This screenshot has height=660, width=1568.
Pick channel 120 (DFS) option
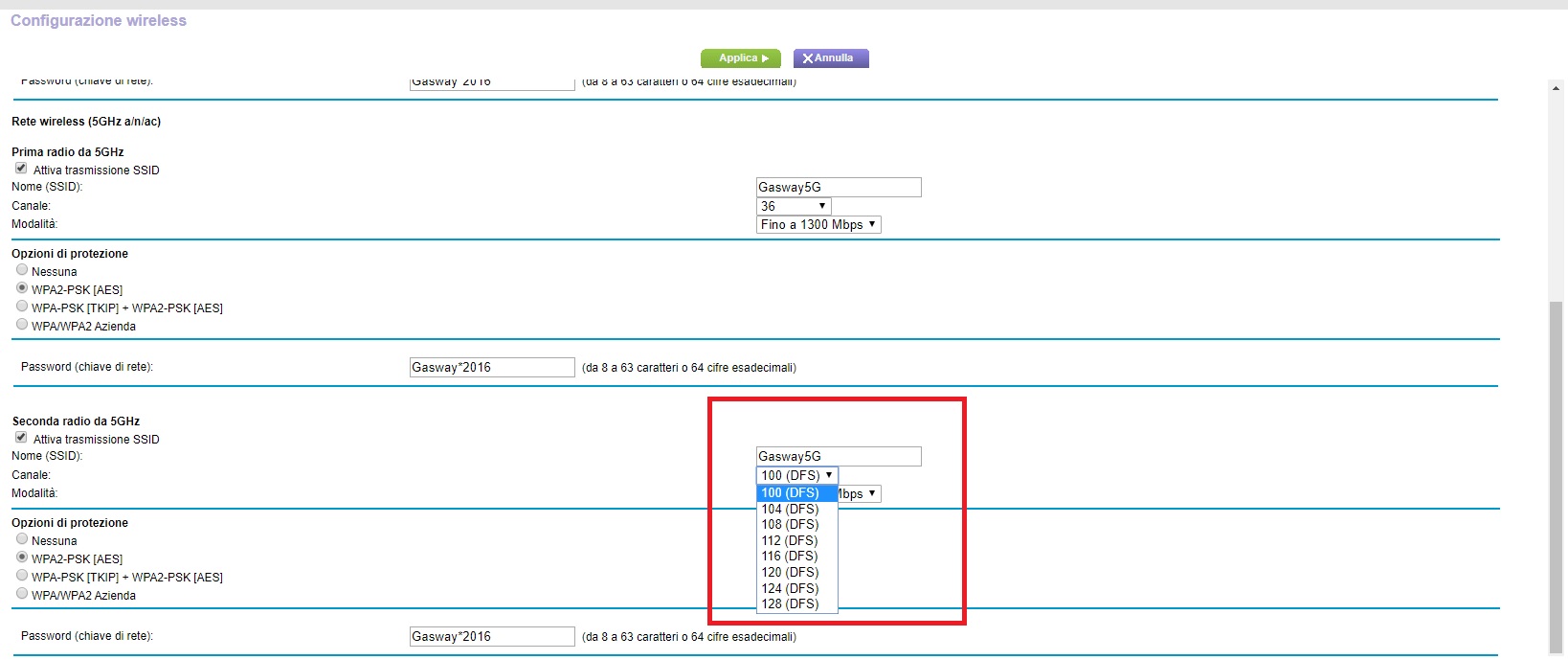click(x=791, y=572)
